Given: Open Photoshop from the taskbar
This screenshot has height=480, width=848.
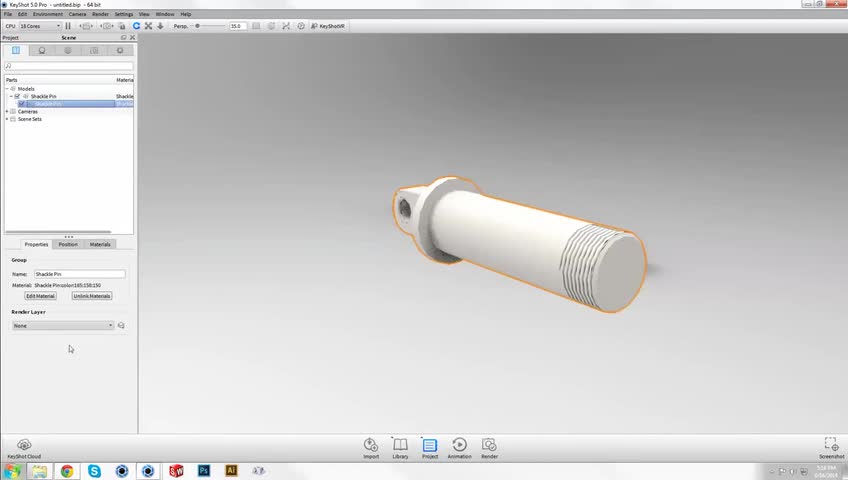Looking at the screenshot, I should click(203, 471).
